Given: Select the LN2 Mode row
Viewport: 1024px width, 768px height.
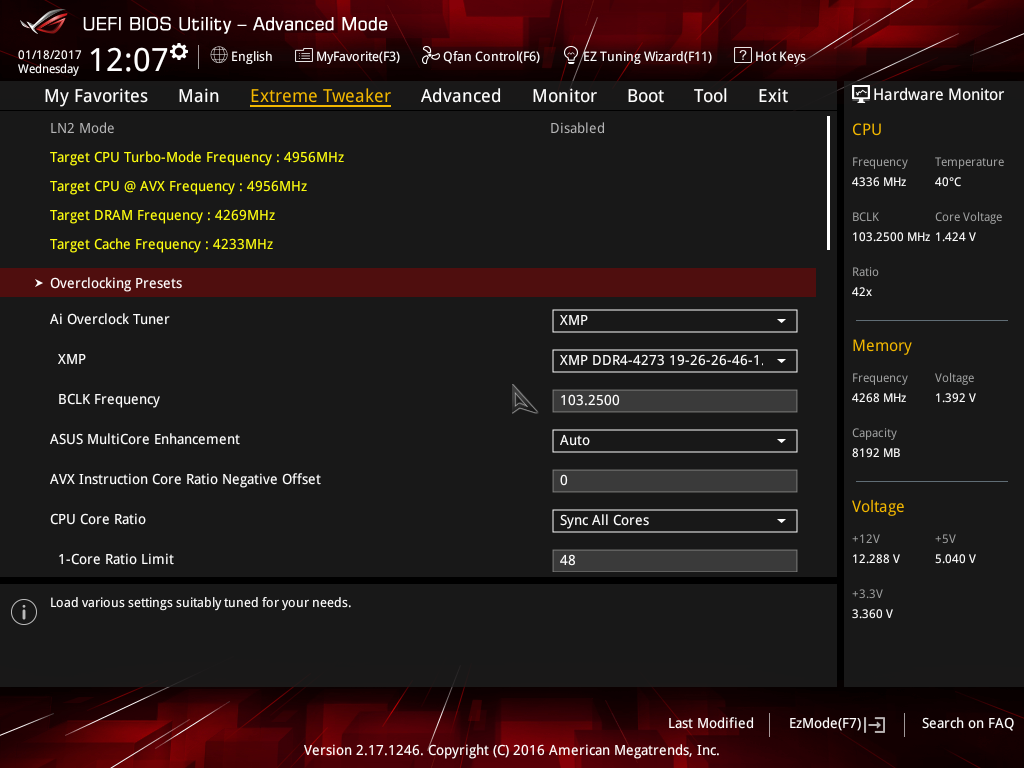Looking at the screenshot, I should [408, 128].
